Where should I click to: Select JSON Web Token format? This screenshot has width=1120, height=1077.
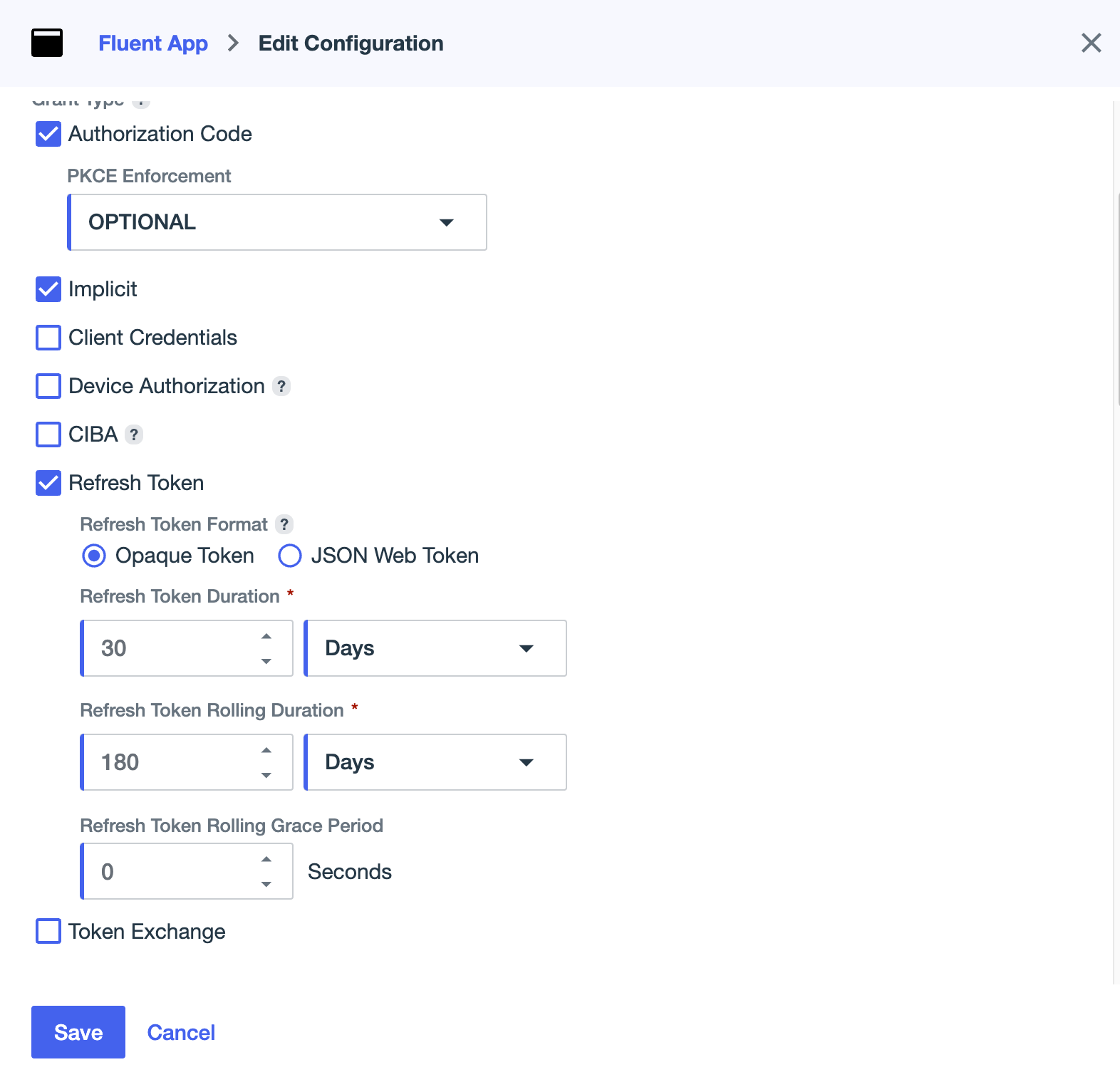[x=290, y=556]
